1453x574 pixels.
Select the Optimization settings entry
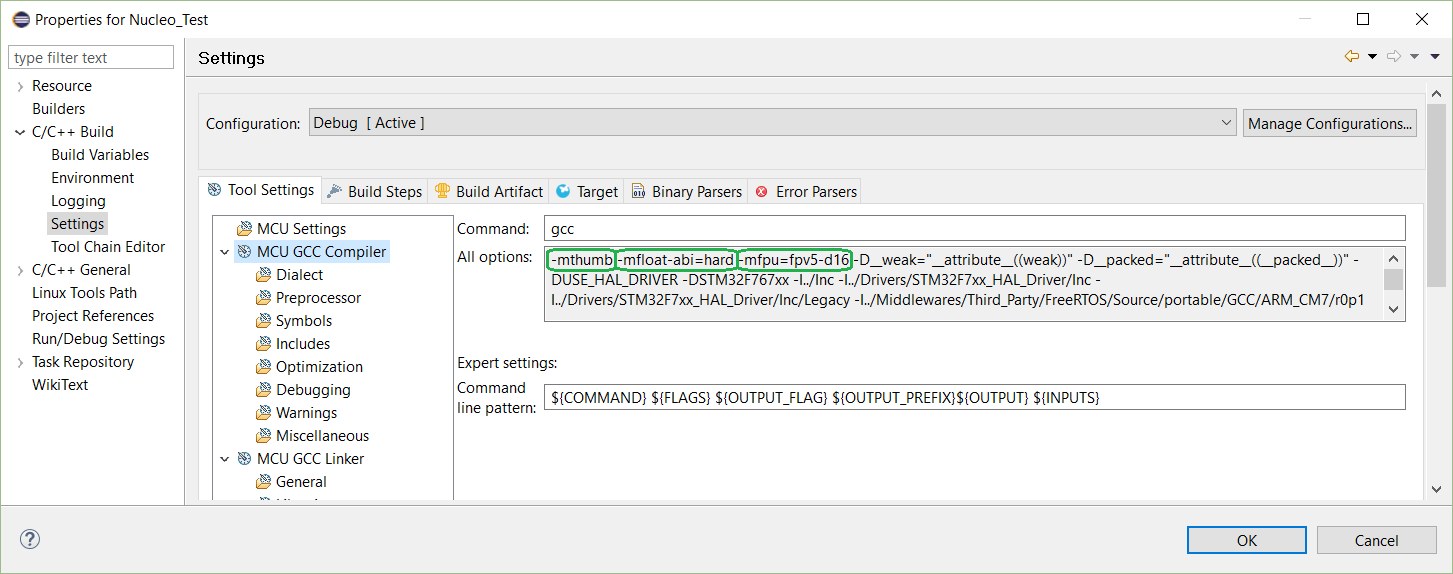[319, 367]
